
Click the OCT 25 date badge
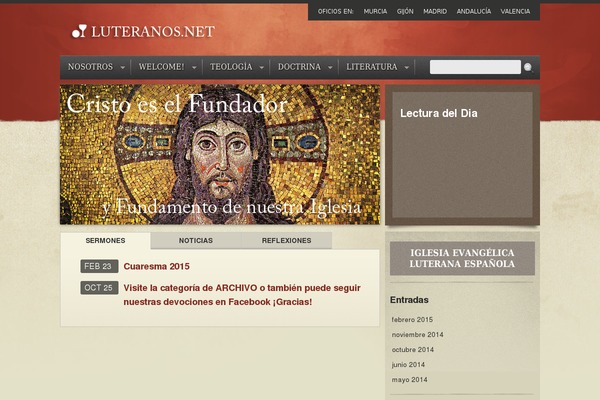(x=99, y=288)
